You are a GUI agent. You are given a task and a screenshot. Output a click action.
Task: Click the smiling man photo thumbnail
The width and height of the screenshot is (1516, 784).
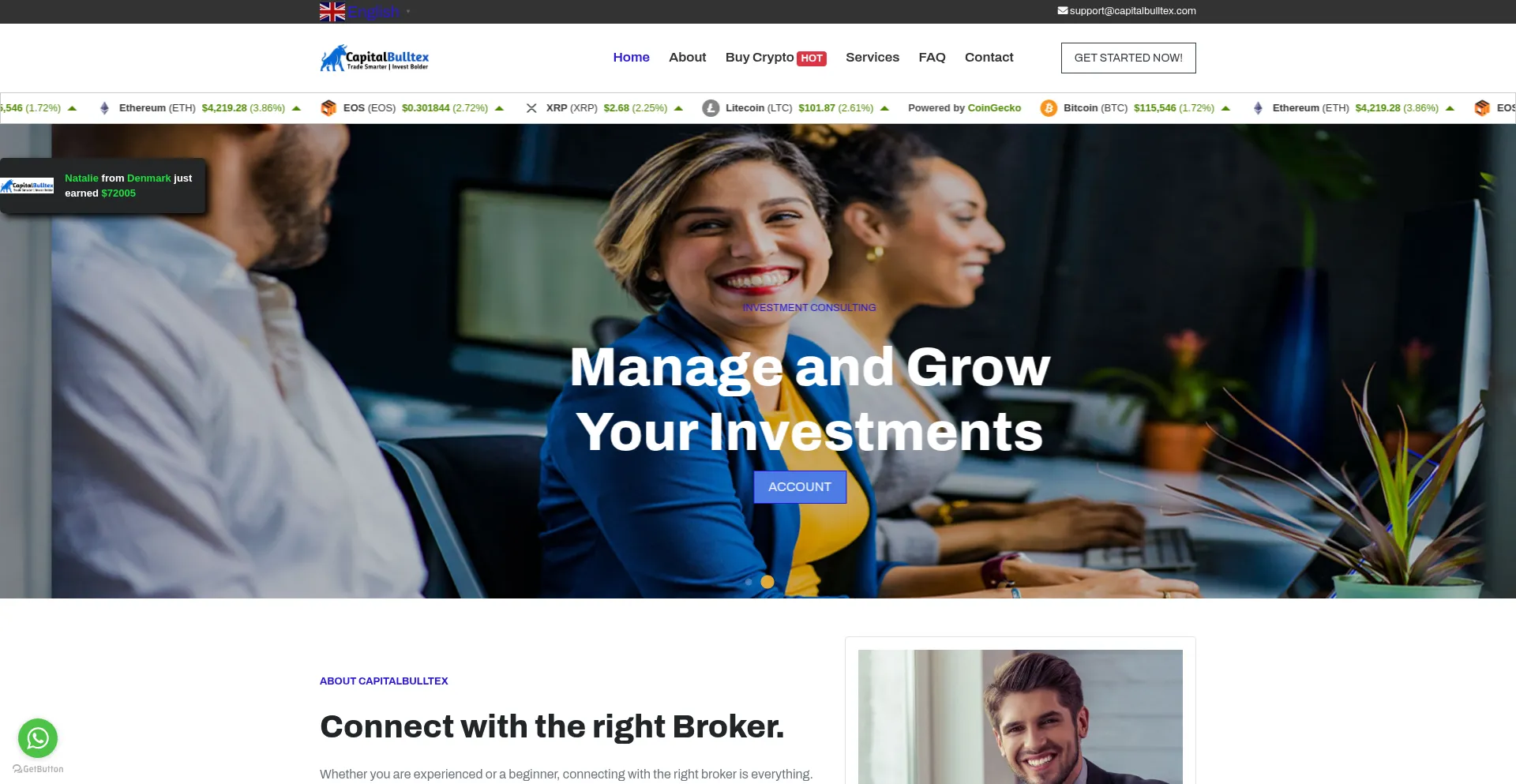point(1020,717)
